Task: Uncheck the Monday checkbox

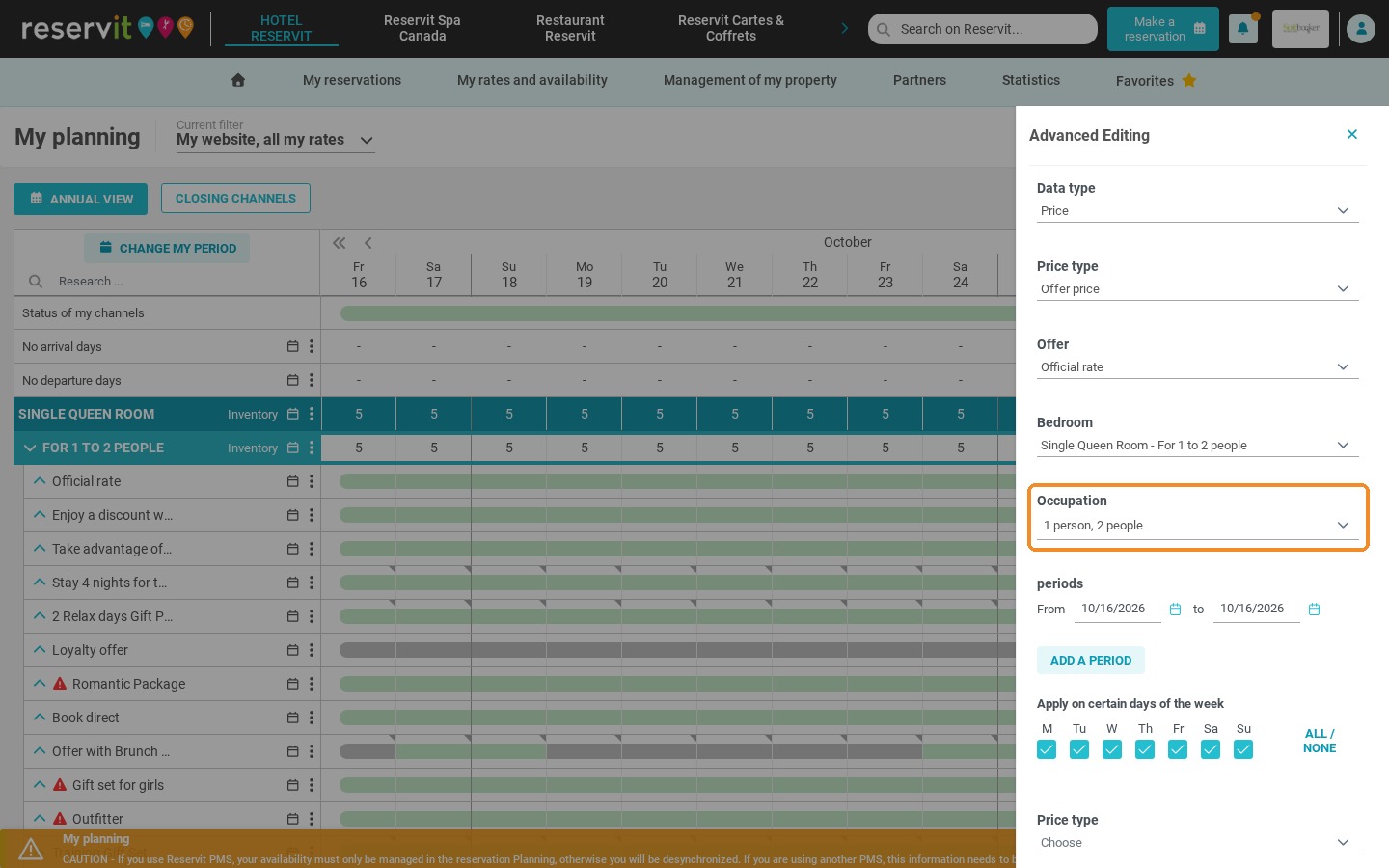Action: pyautogui.click(x=1047, y=749)
